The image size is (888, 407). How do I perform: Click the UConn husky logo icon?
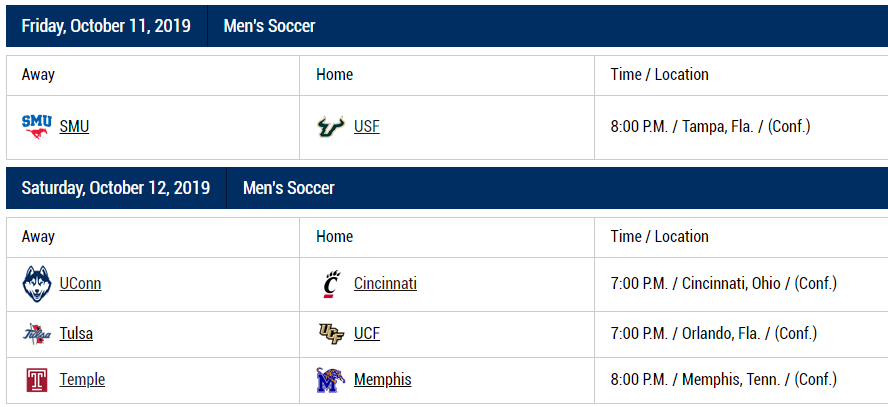point(37,284)
